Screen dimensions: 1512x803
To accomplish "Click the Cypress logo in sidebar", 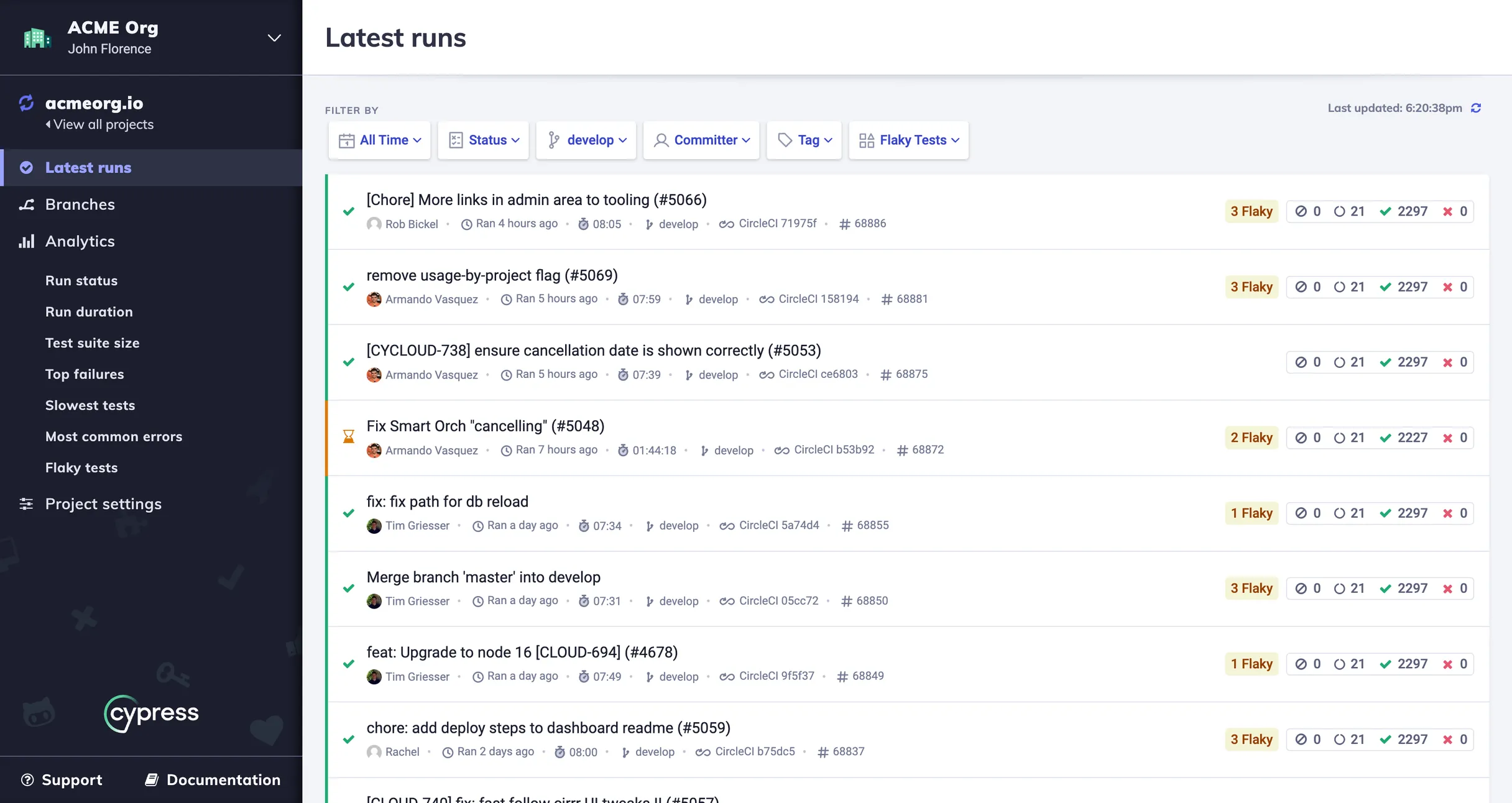I will [x=151, y=714].
